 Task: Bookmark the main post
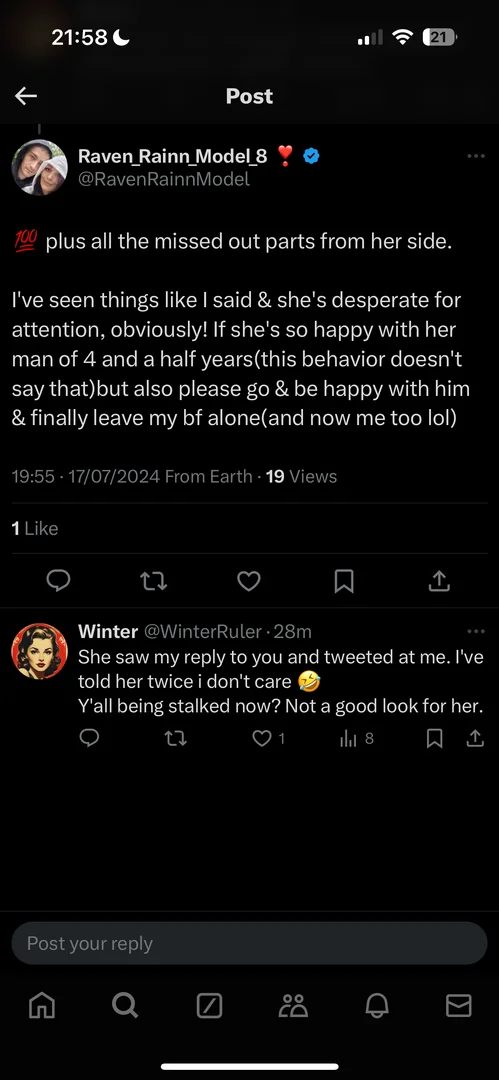pos(344,582)
